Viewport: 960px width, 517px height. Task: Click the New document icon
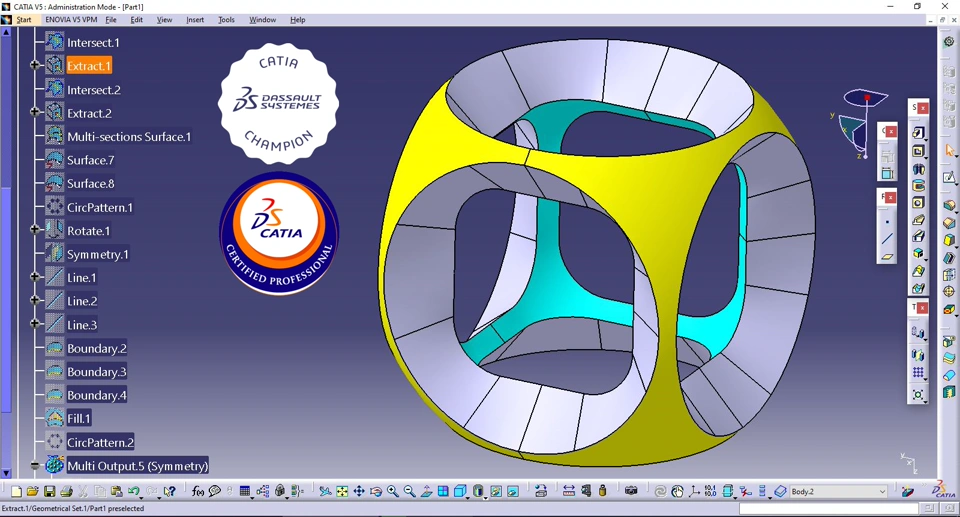point(17,491)
